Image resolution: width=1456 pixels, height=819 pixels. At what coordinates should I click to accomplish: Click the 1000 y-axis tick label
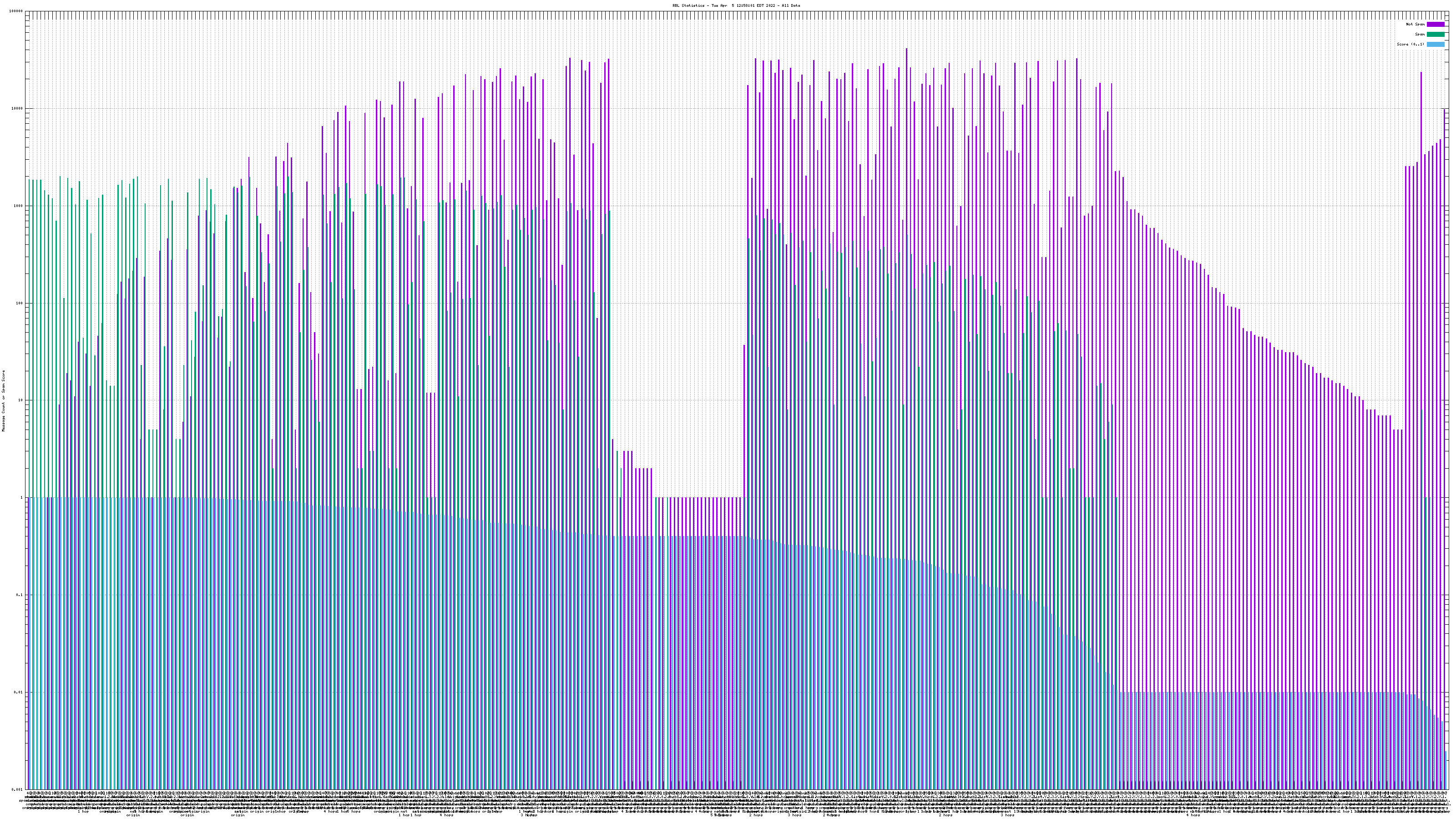18,206
